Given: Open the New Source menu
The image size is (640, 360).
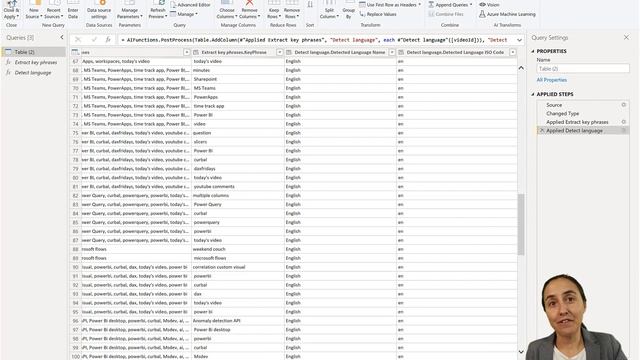Looking at the screenshot, I should tap(33, 10).
